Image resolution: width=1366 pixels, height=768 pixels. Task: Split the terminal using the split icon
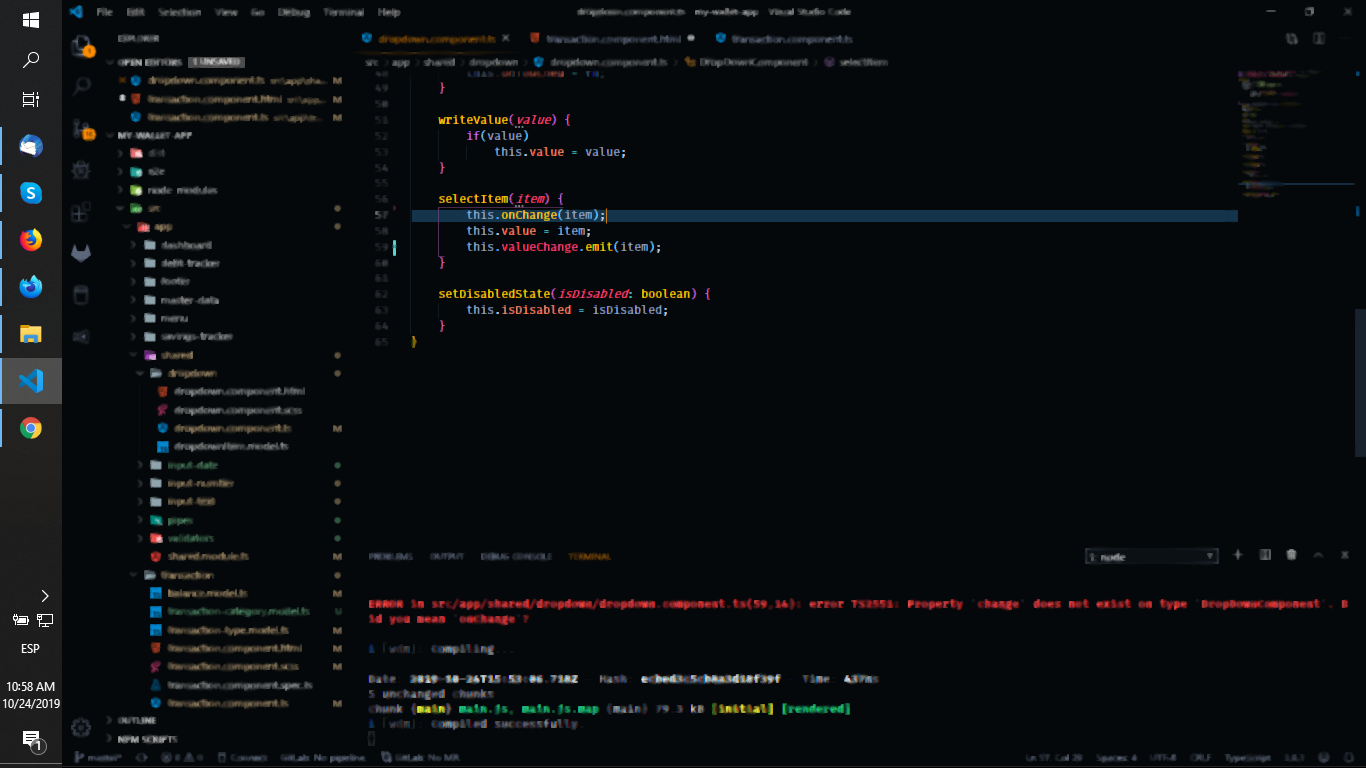pos(1264,554)
